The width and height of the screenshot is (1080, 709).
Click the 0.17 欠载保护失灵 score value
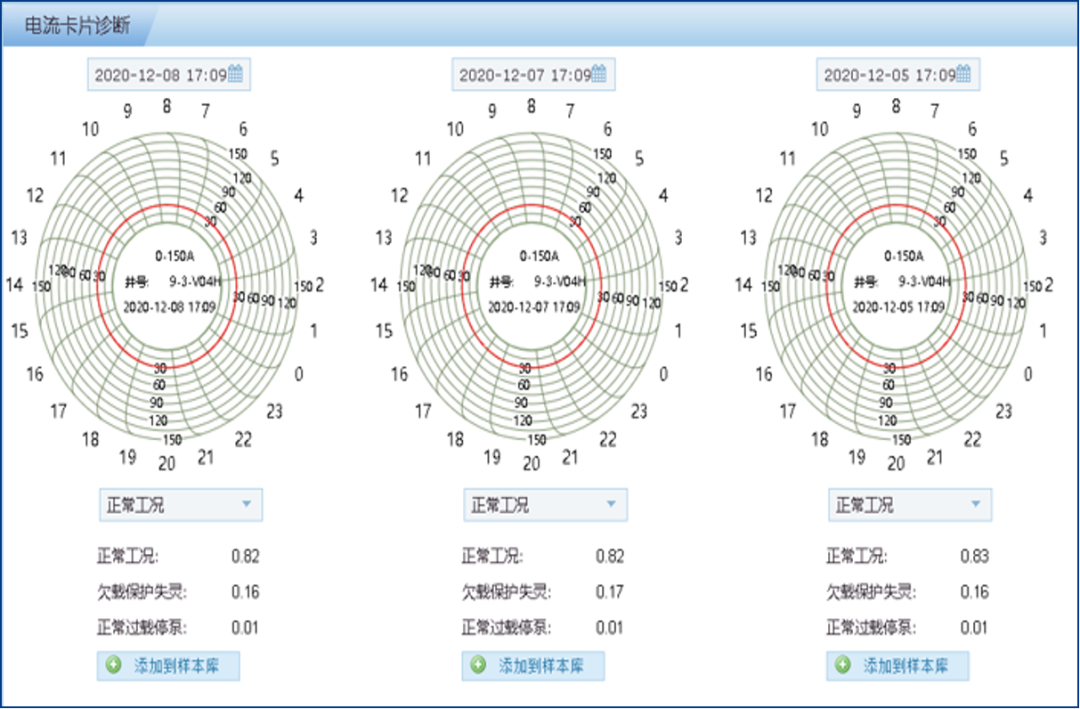click(609, 592)
